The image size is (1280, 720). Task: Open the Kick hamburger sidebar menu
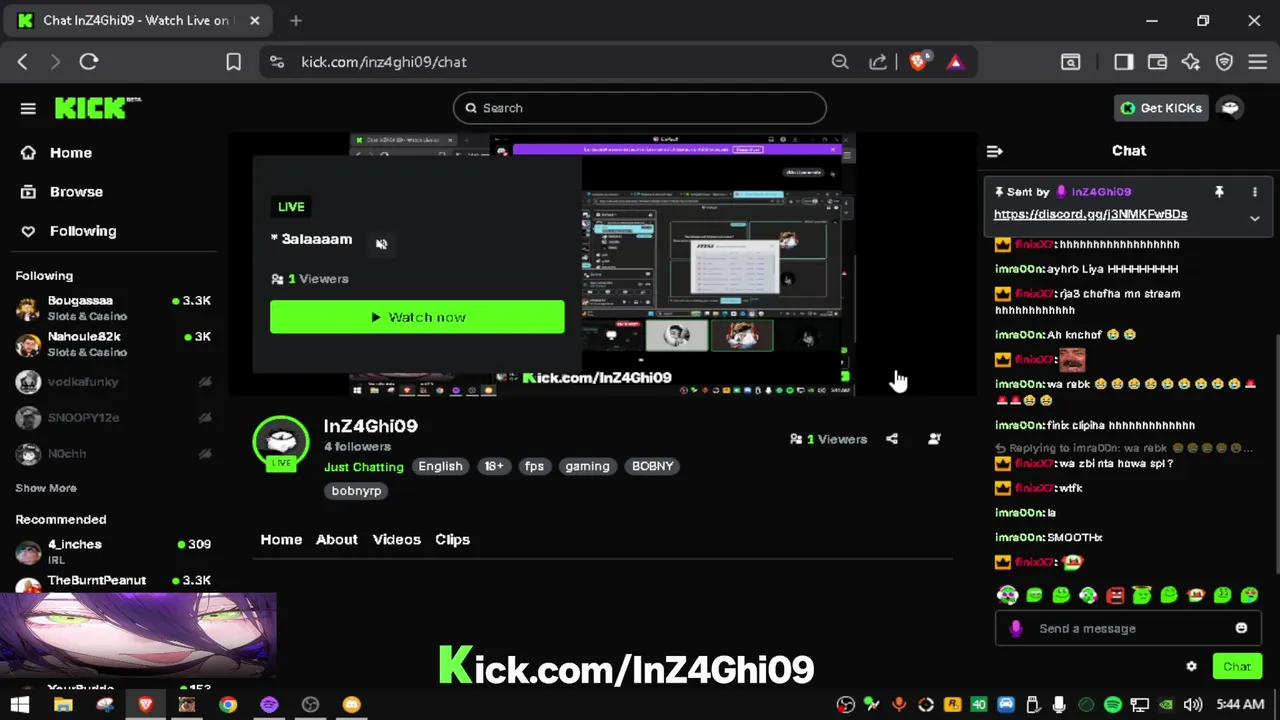(28, 108)
